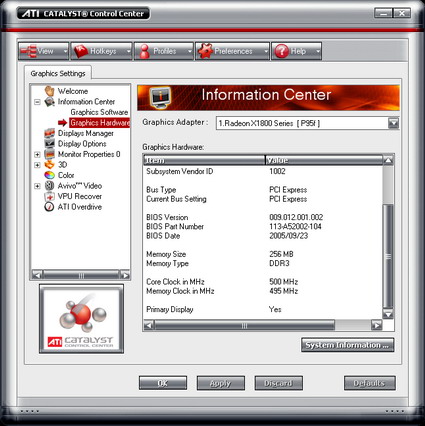Screen dimensions: 425x426
Task: Select the Displays Manager icon
Action: pyautogui.click(x=49, y=133)
